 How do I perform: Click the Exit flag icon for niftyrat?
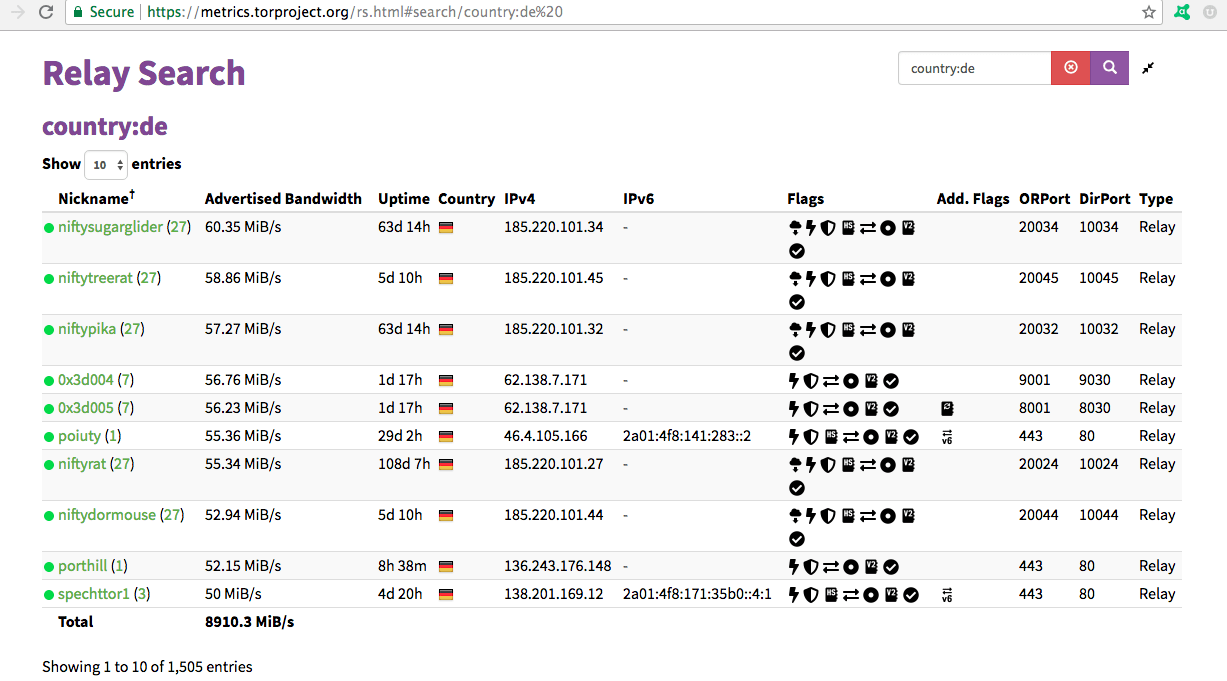tap(795, 464)
